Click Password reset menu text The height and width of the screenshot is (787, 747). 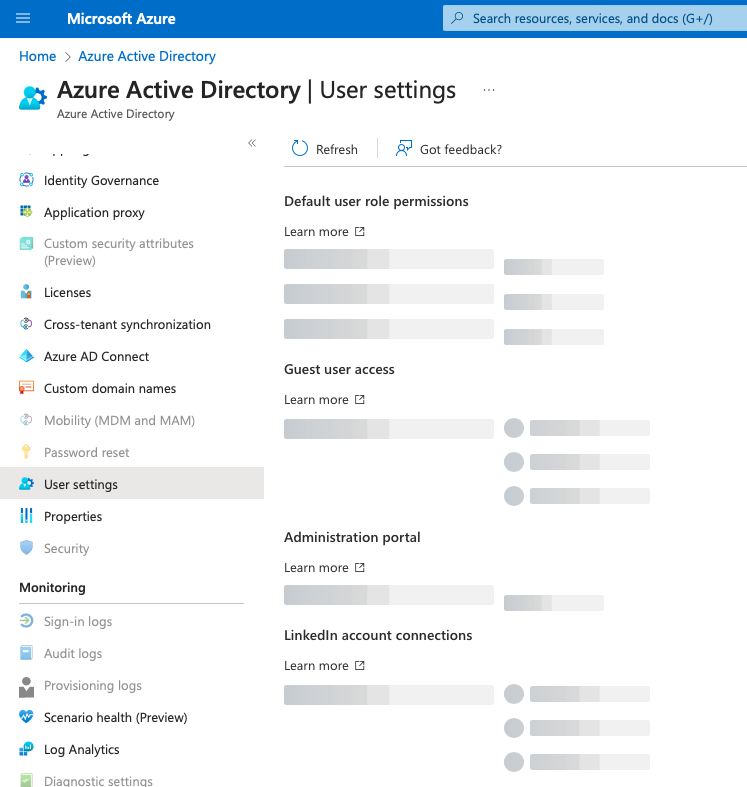pos(86,452)
